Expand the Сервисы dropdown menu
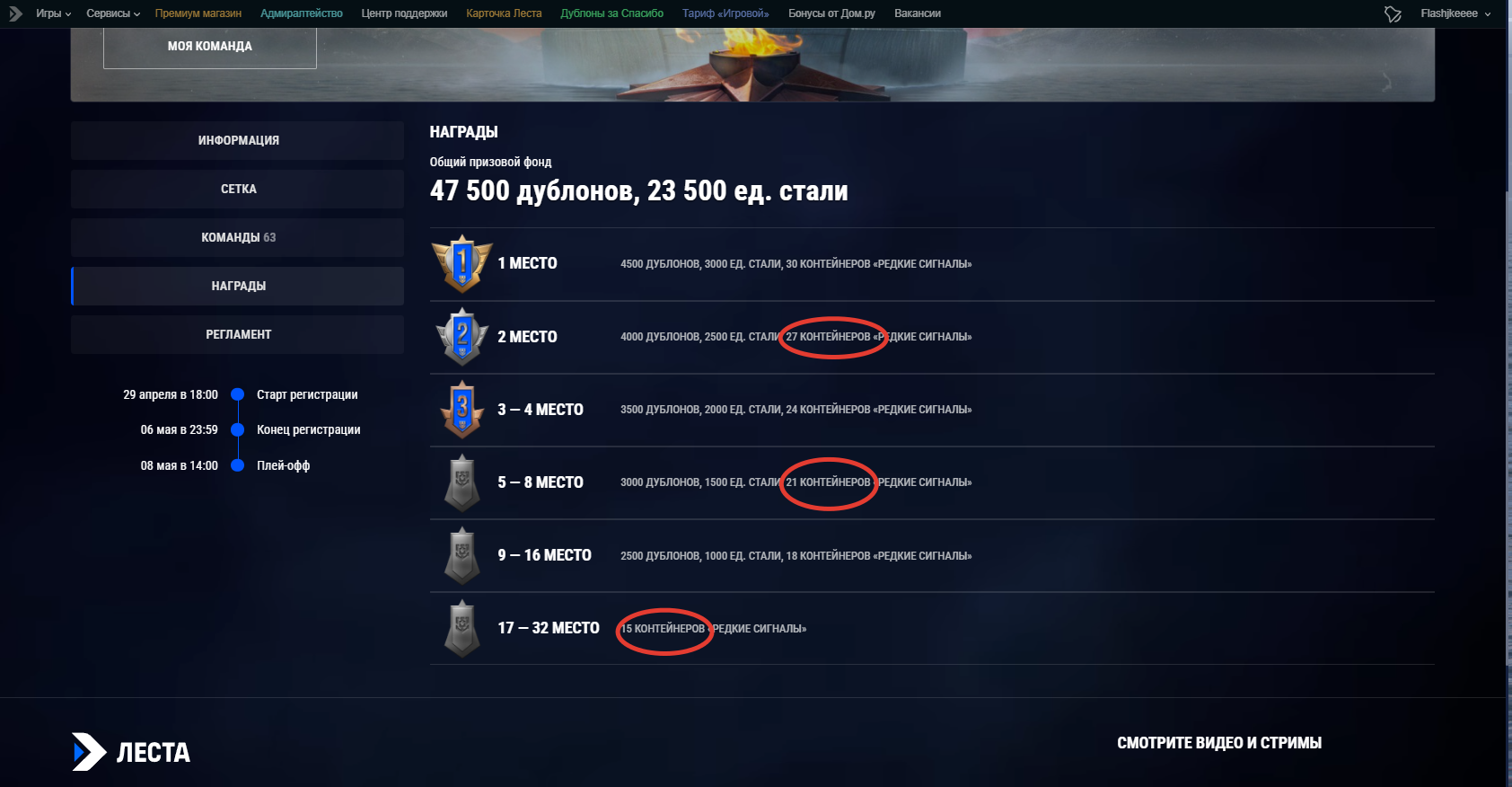The height and width of the screenshot is (787, 1512). [x=113, y=13]
